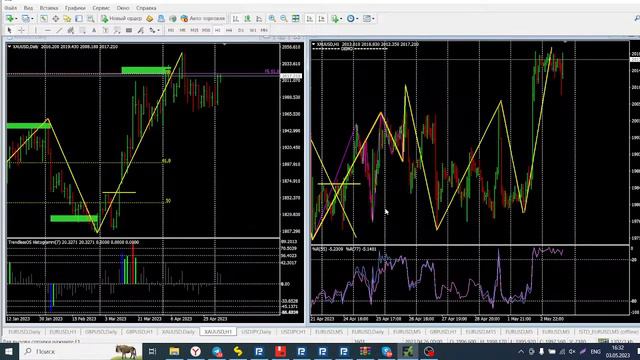Toggle the Terminal panel icon

tap(79, 18)
